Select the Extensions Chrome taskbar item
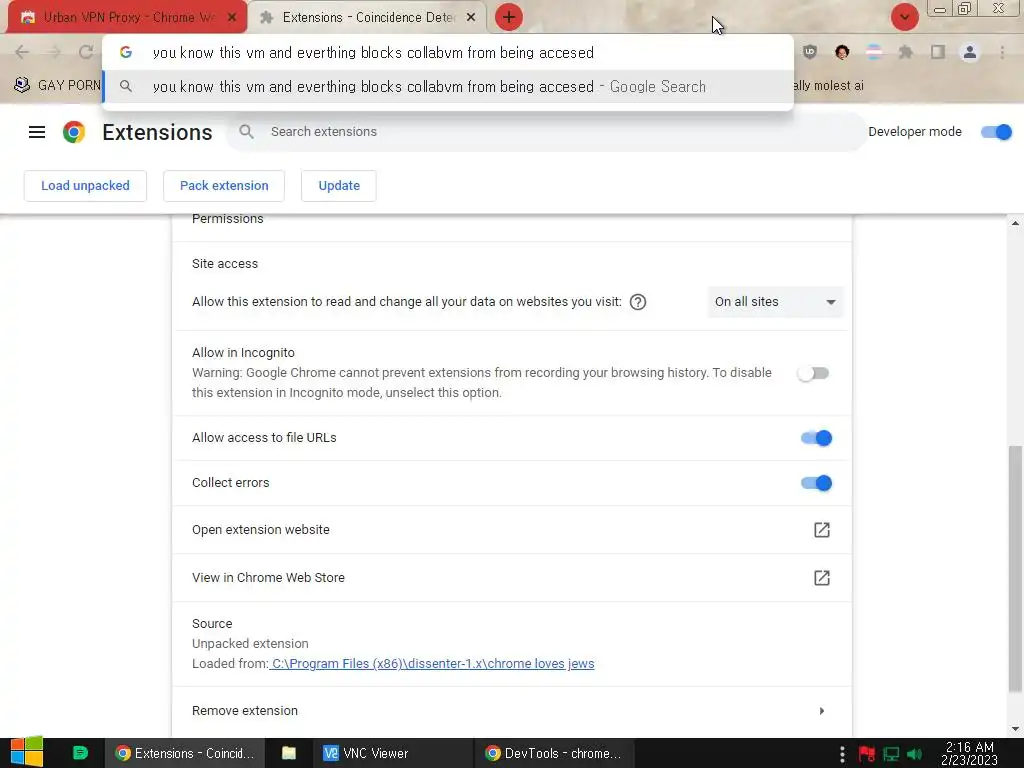1024x768 pixels. (185, 753)
